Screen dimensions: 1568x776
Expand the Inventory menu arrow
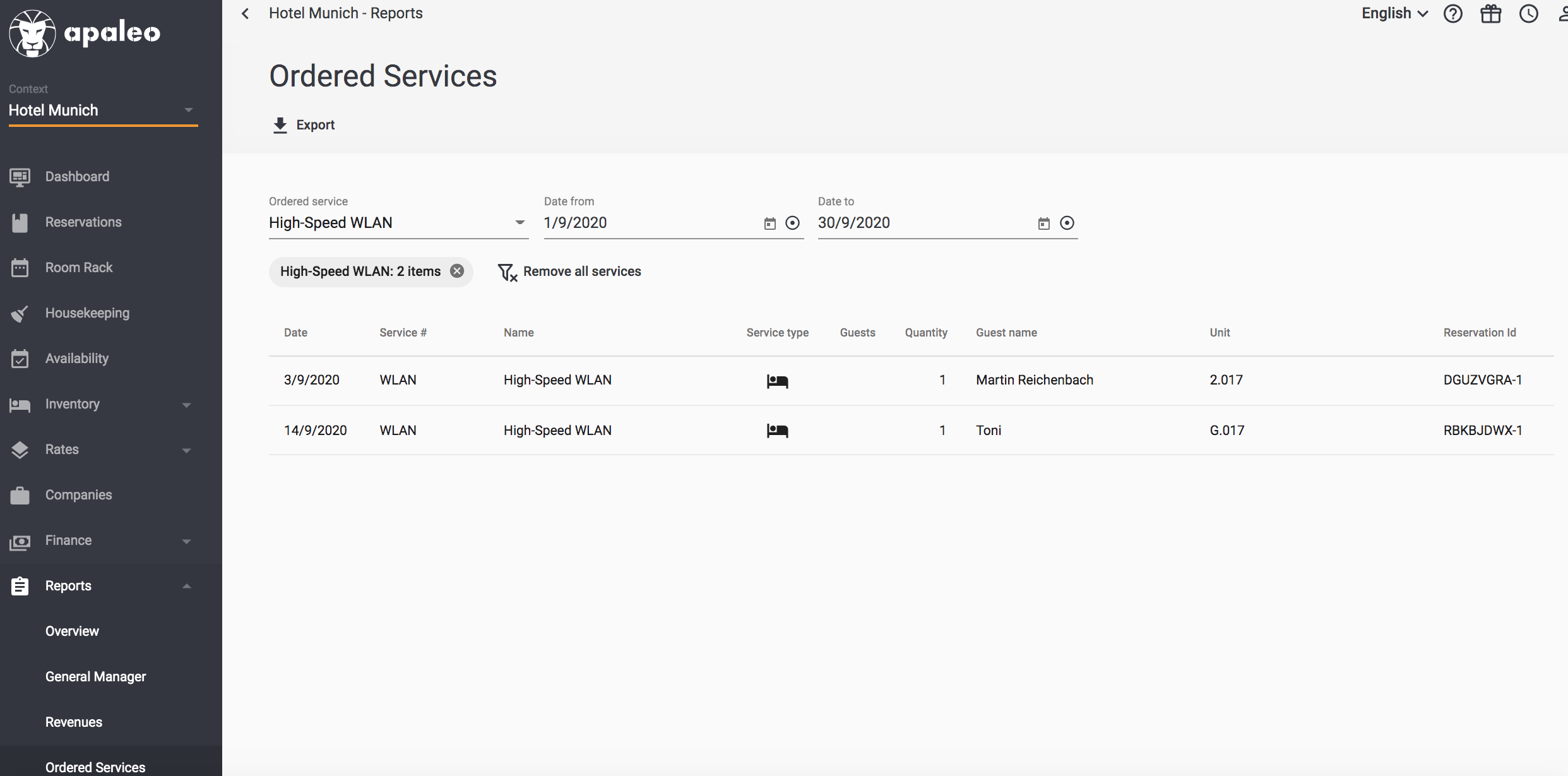click(x=186, y=405)
